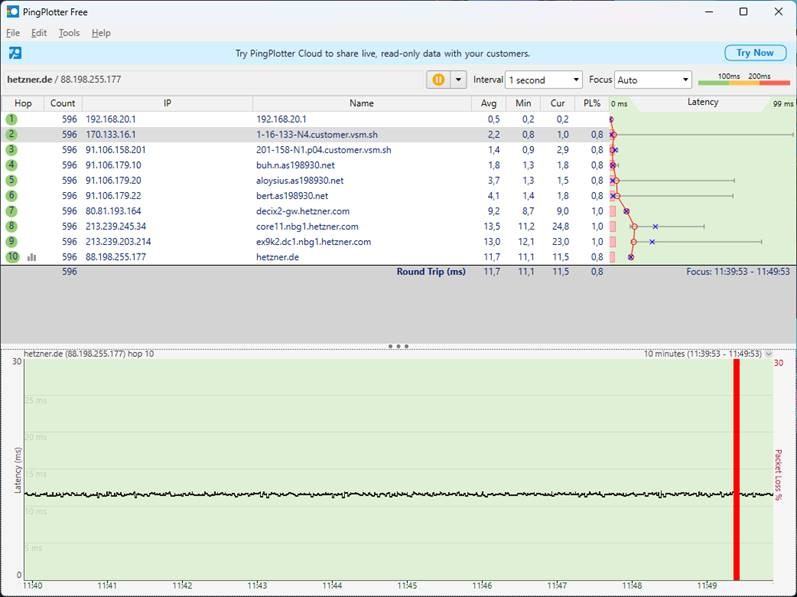Image resolution: width=797 pixels, height=597 pixels.
Task: Select hop 2 green circle icon
Action: [x=12, y=135]
